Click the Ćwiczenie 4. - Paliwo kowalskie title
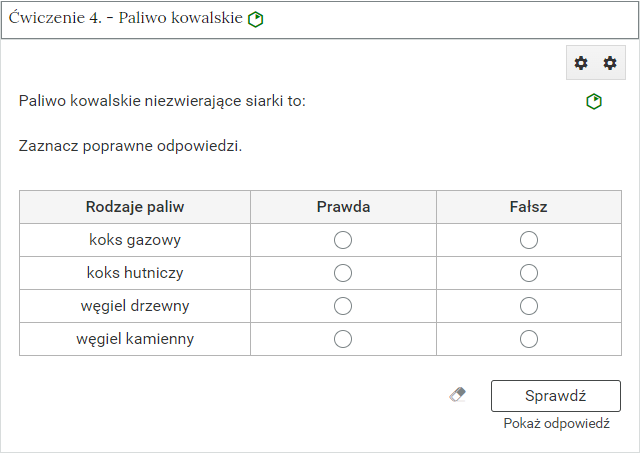Screen dimensions: 640x453 coord(126,18)
